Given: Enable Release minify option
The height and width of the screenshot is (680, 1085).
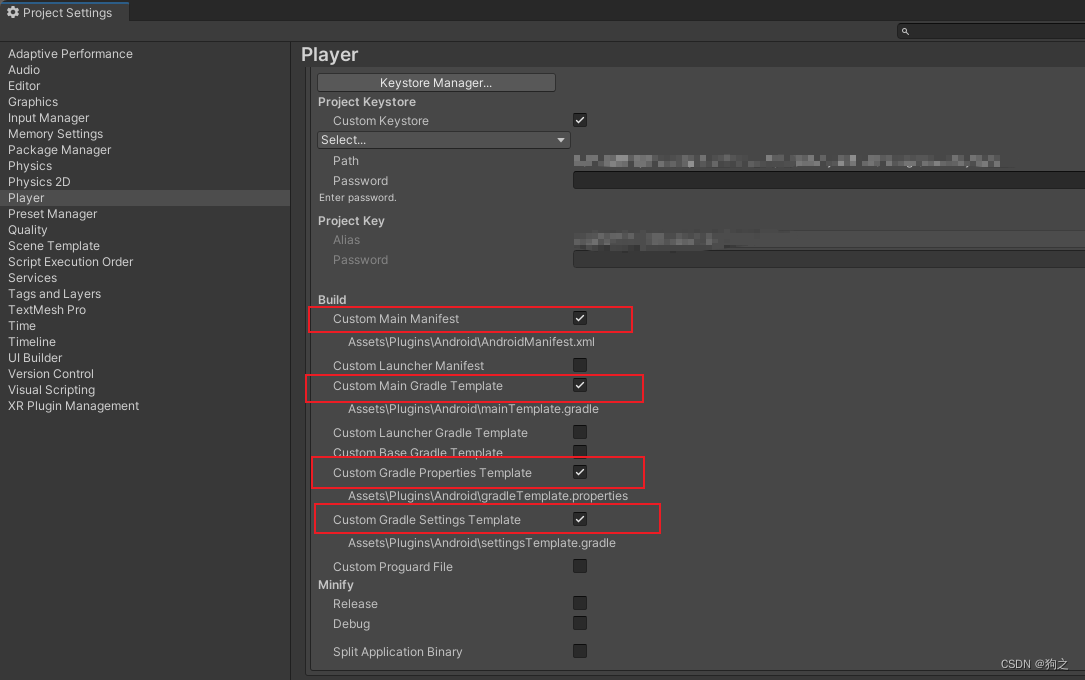Looking at the screenshot, I should tap(580, 602).
